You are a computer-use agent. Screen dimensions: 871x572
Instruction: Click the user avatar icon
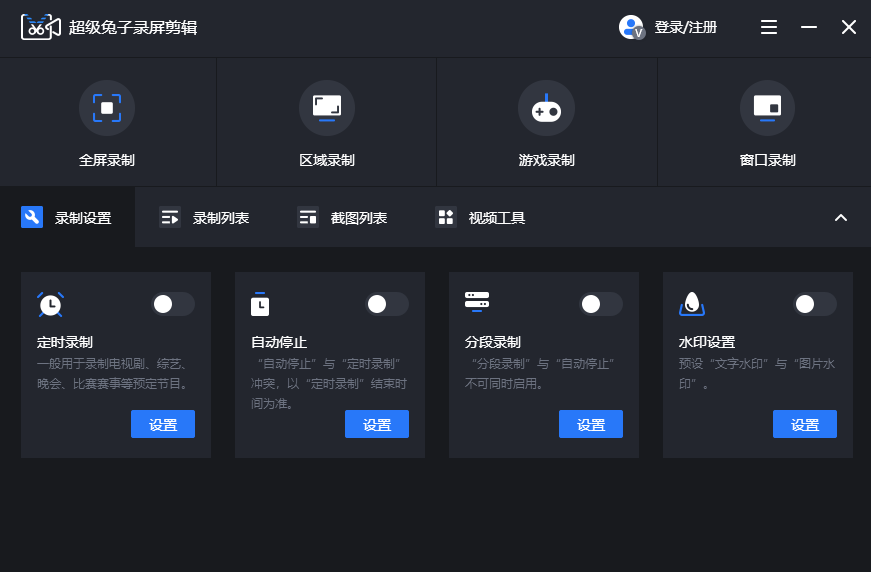tap(631, 27)
